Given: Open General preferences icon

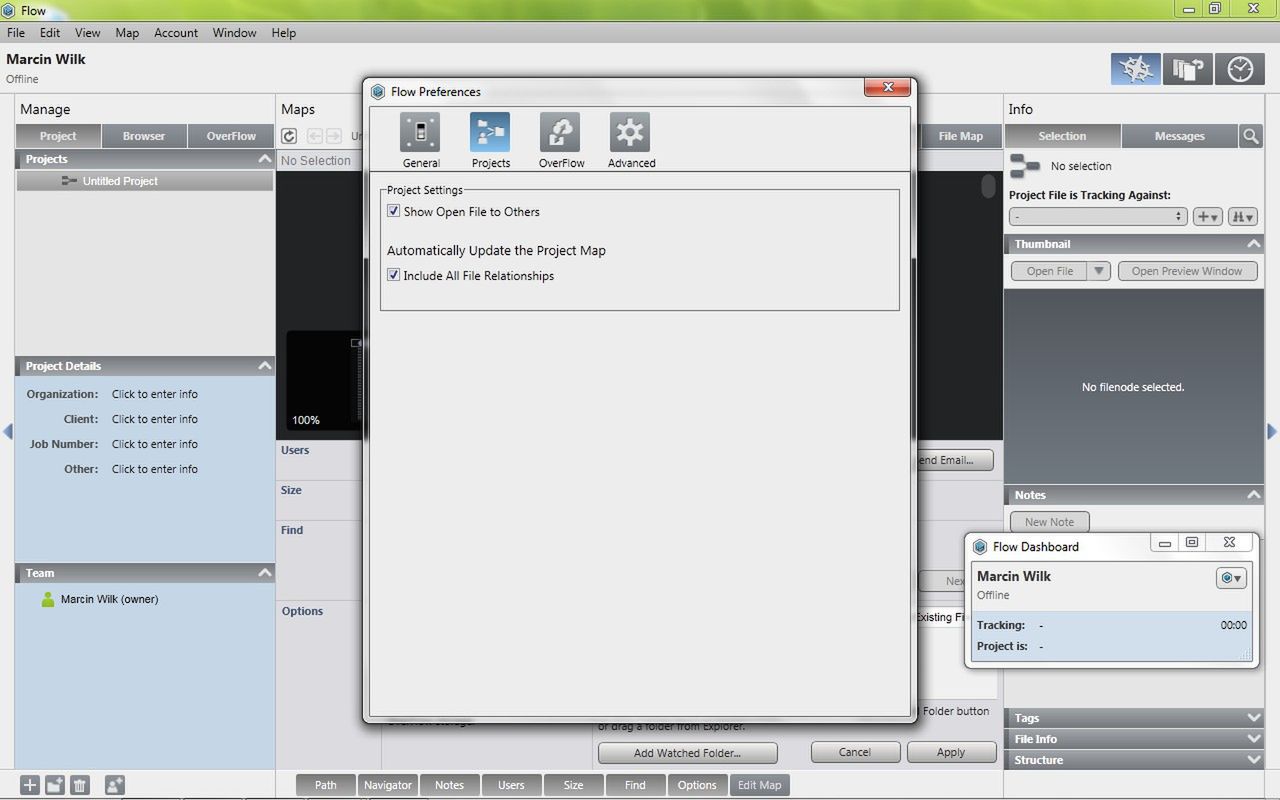Looking at the screenshot, I should pyautogui.click(x=420, y=132).
